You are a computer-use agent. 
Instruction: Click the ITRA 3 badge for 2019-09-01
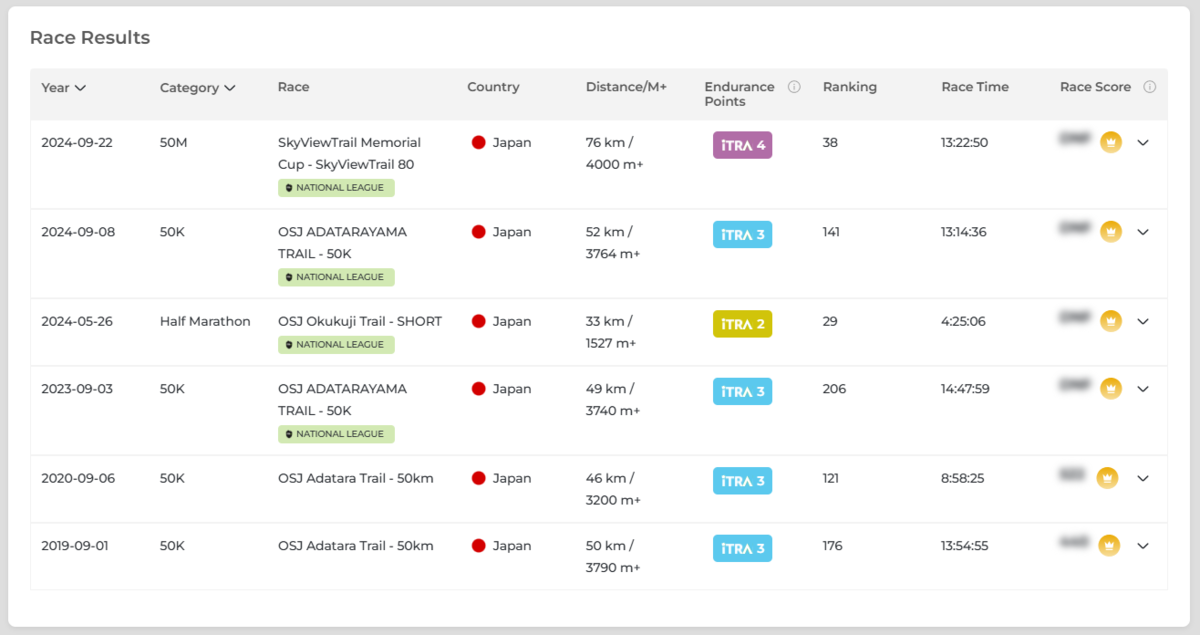pos(742,548)
